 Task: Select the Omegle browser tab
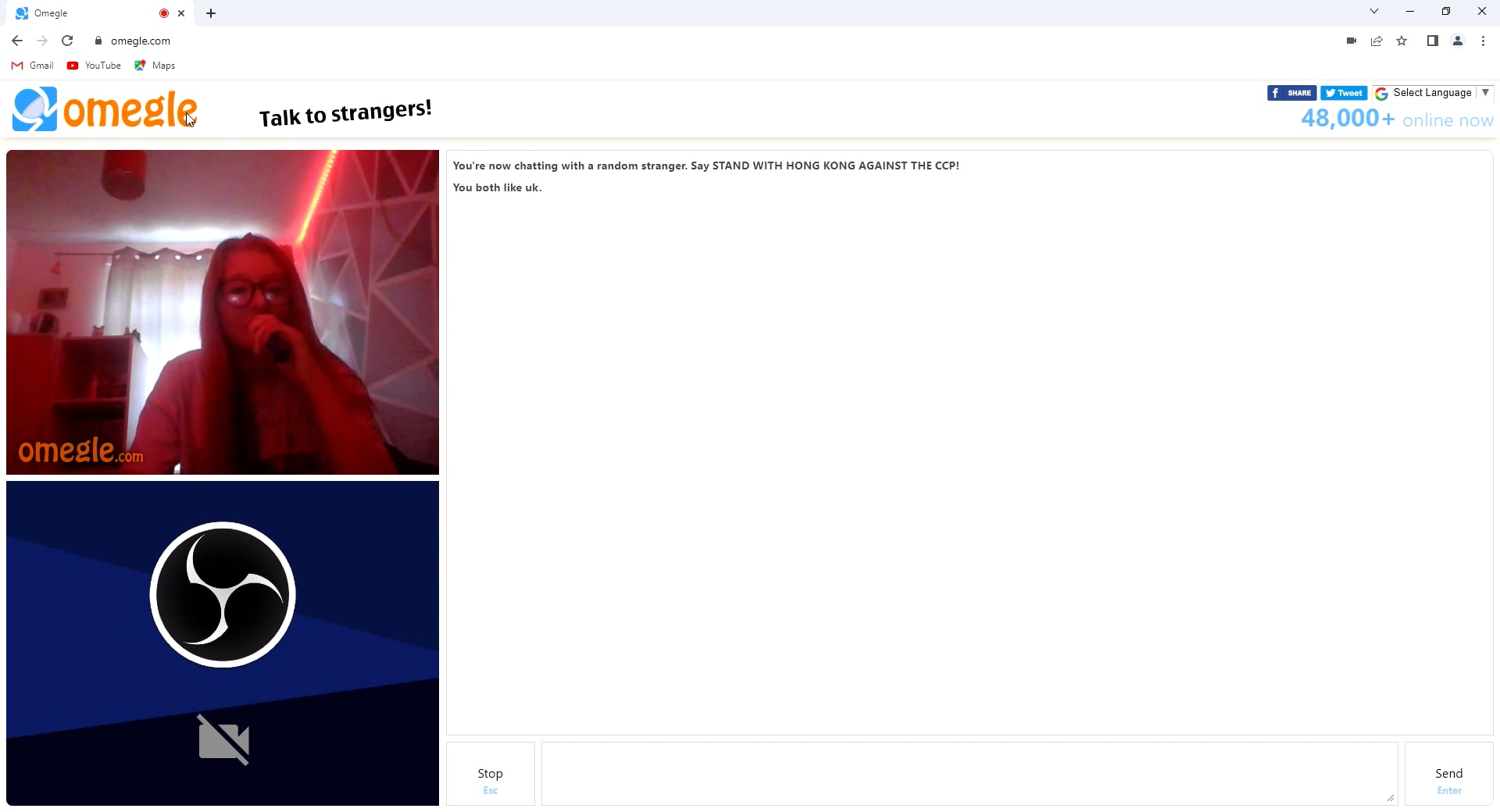coord(86,12)
